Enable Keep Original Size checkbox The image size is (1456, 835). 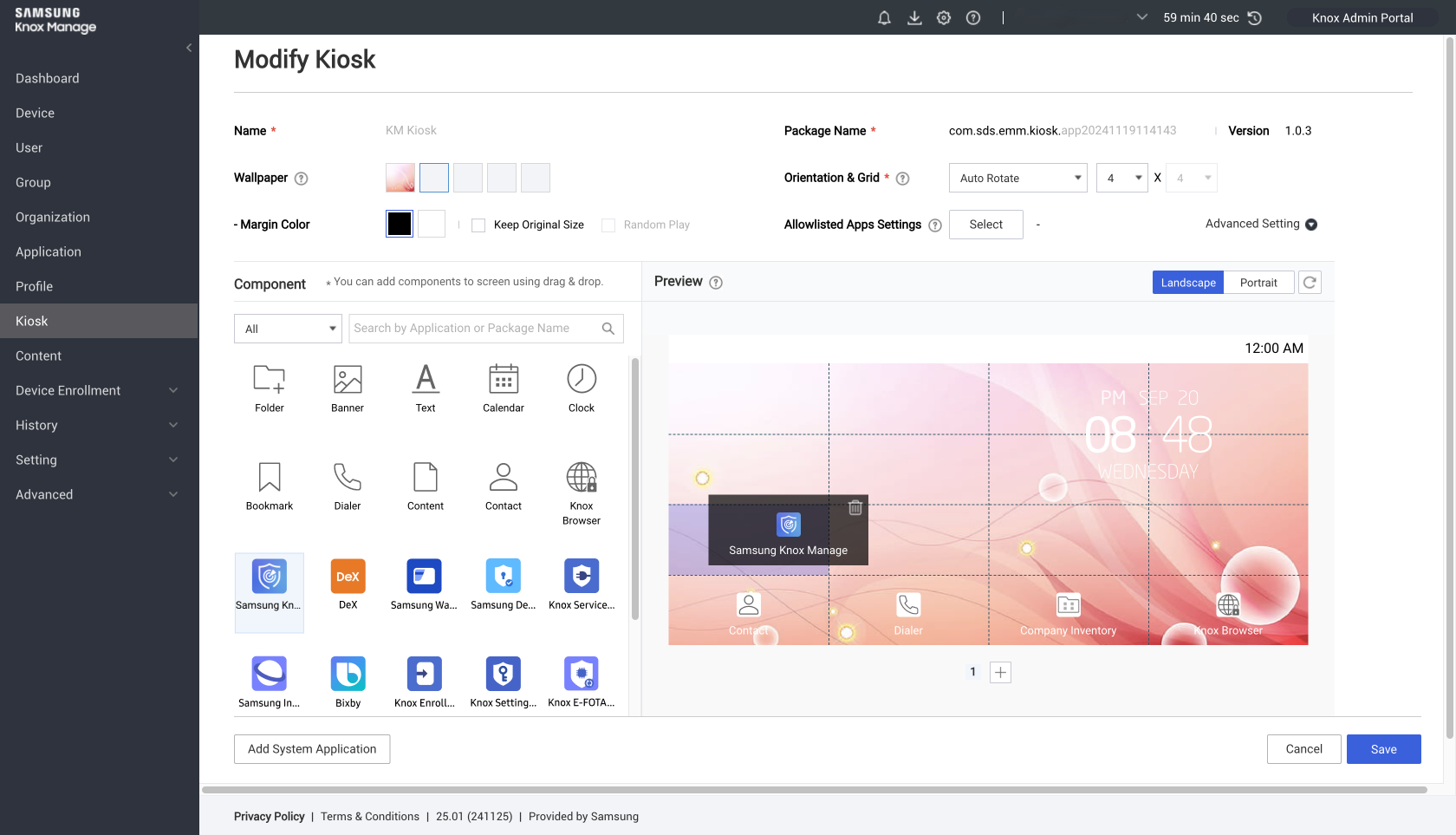(478, 225)
